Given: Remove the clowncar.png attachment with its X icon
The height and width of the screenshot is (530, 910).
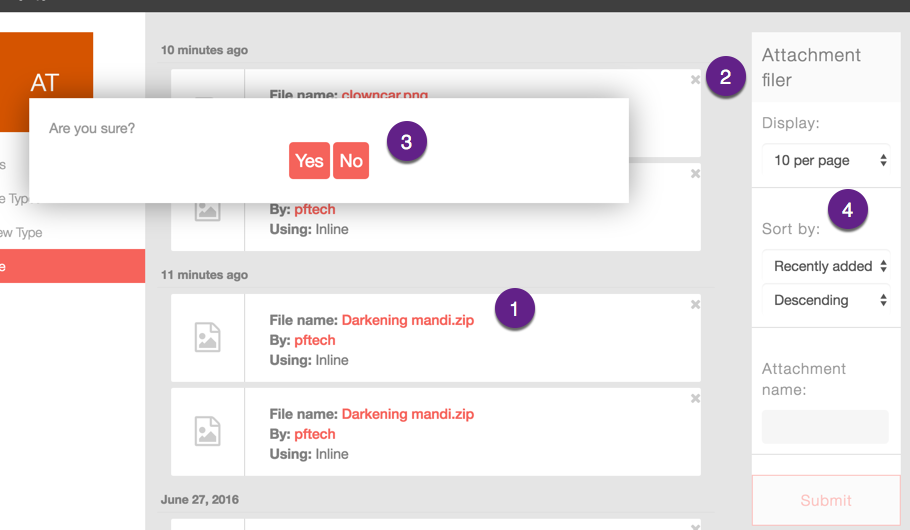Looking at the screenshot, I should coord(695,80).
